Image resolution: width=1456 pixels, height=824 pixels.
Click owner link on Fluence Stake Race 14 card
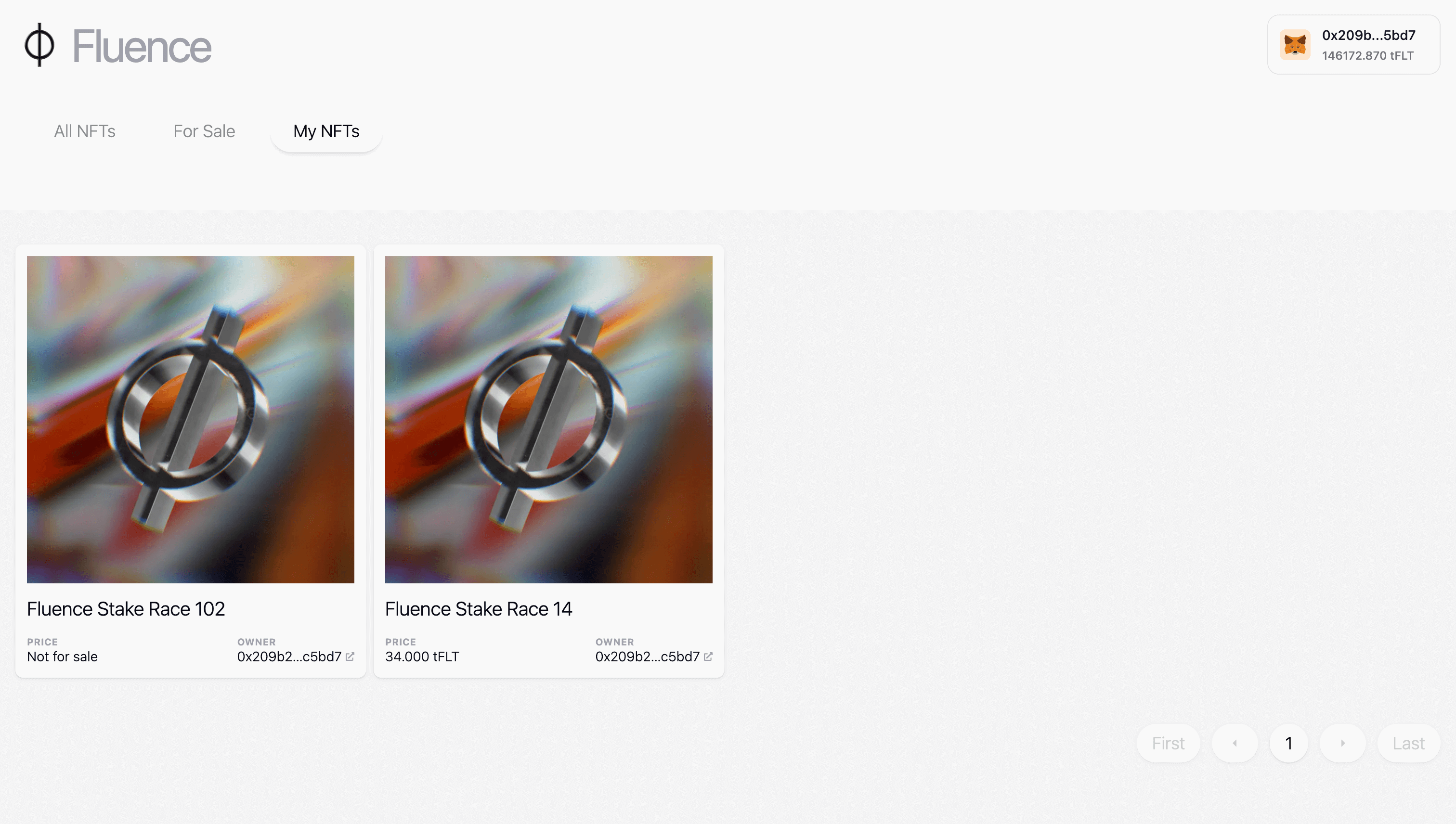[647, 657]
